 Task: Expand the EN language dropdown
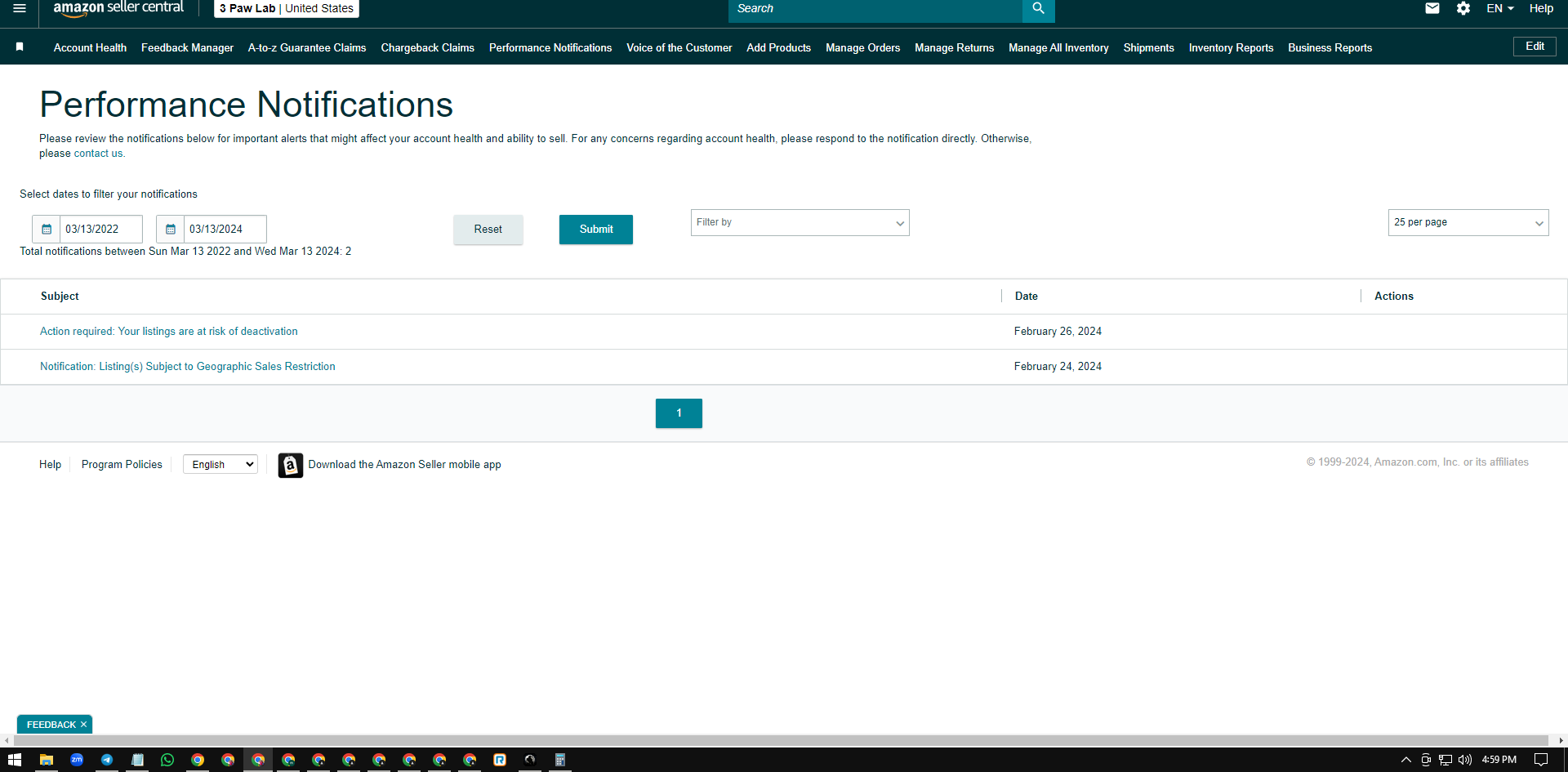click(x=1500, y=8)
